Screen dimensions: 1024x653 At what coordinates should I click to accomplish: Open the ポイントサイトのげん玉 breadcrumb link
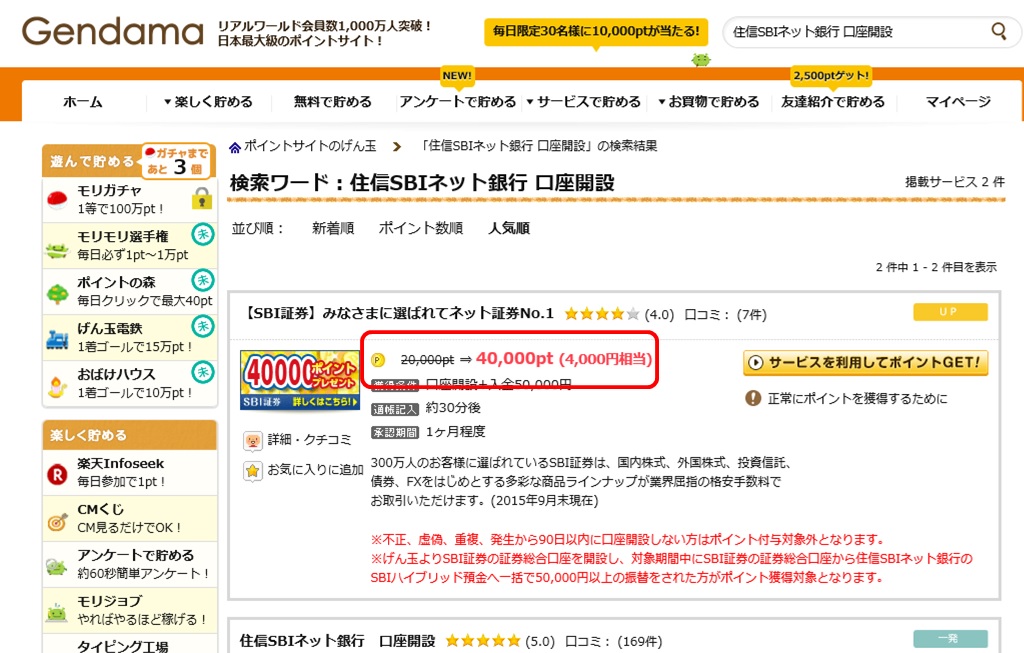click(x=310, y=146)
